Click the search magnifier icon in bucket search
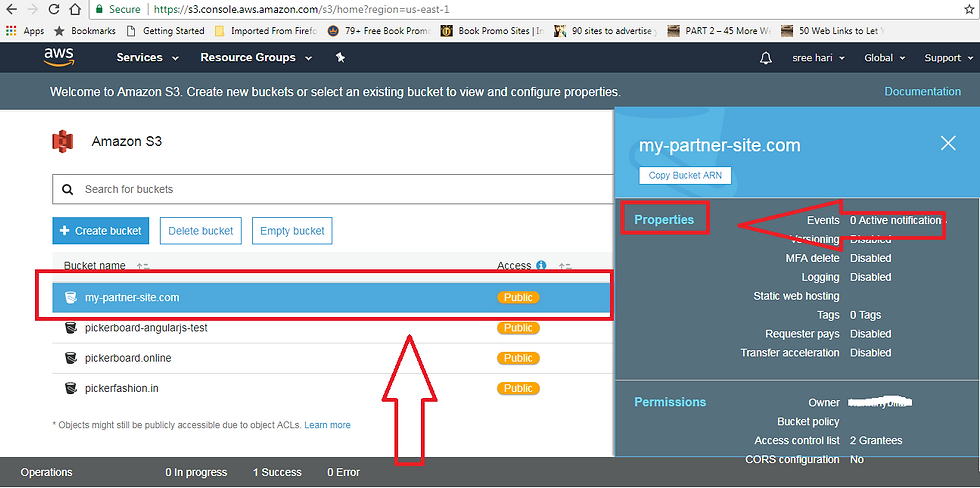 68,189
